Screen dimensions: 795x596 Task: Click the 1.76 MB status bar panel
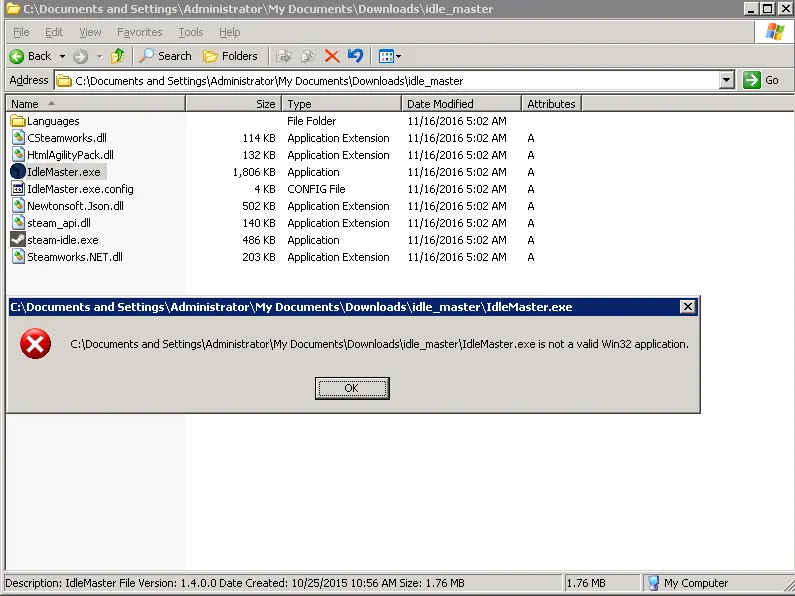pyautogui.click(x=601, y=583)
